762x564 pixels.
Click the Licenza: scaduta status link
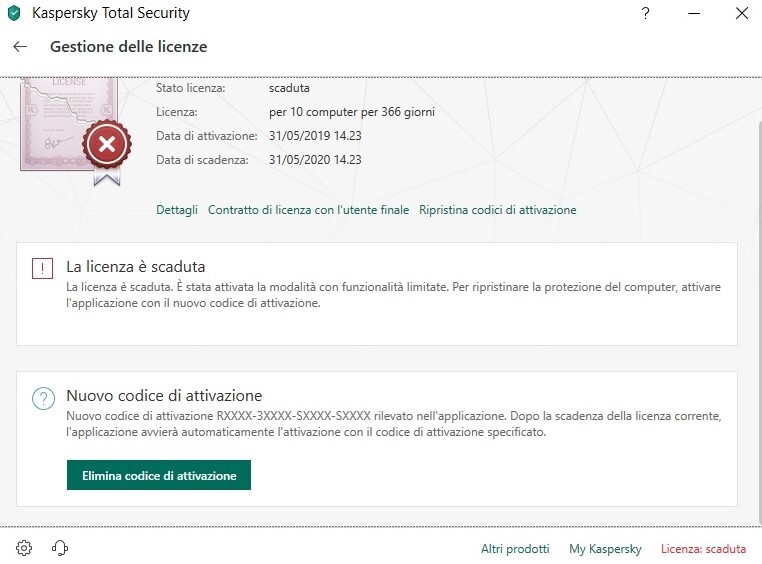703,549
